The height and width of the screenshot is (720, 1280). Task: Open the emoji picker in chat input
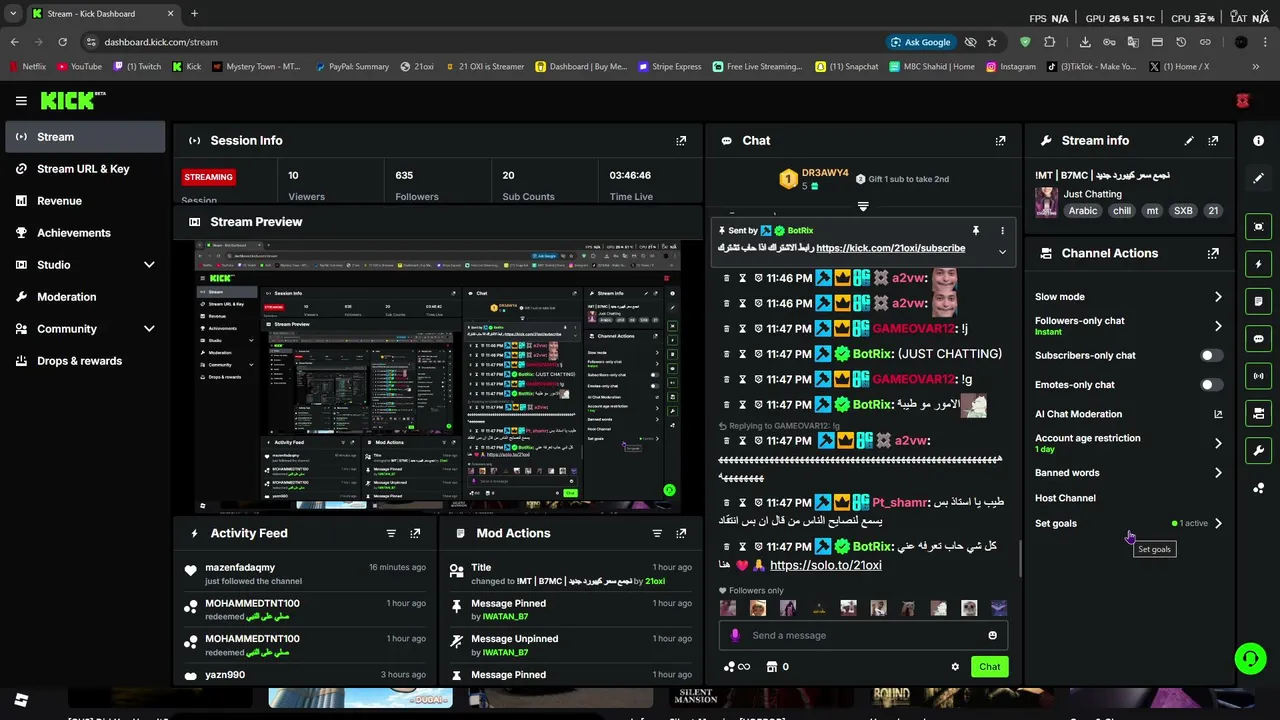point(992,636)
